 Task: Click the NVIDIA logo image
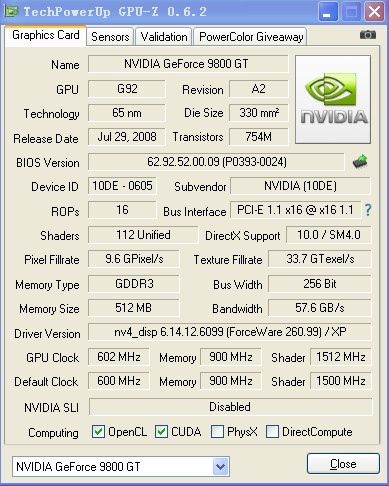point(333,100)
